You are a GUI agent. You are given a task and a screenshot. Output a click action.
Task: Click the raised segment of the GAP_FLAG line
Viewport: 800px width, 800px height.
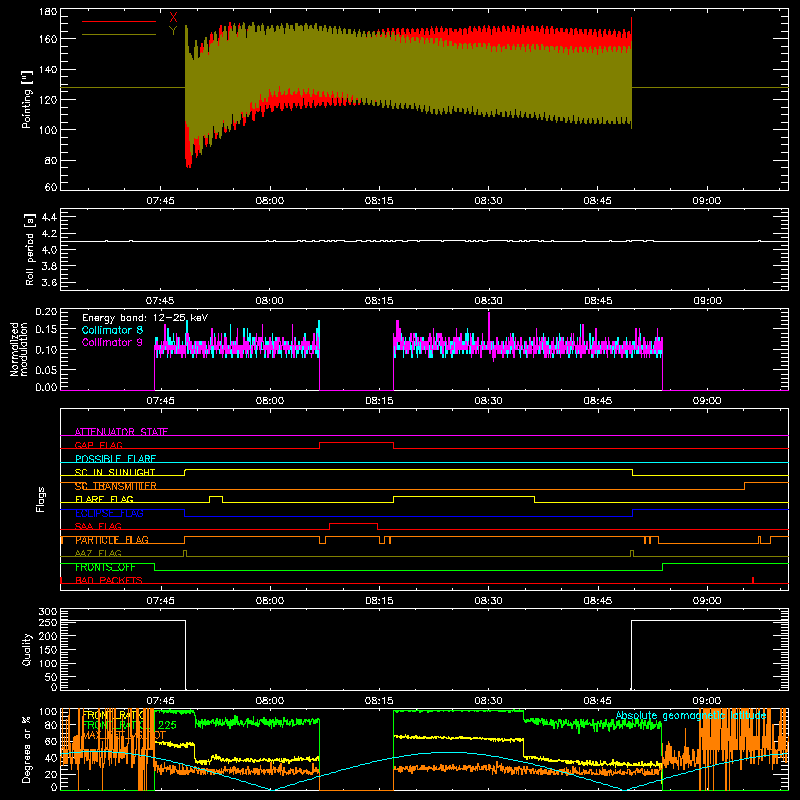point(357,442)
